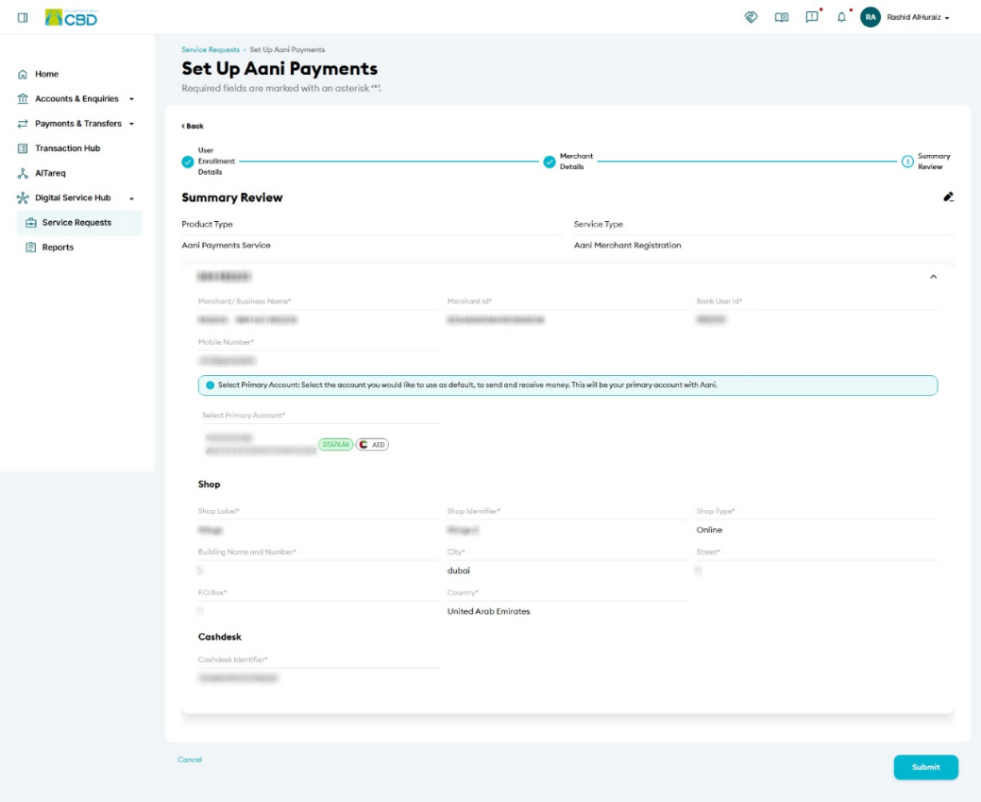
Task: Open the feedback message icon
Action: coord(811,17)
